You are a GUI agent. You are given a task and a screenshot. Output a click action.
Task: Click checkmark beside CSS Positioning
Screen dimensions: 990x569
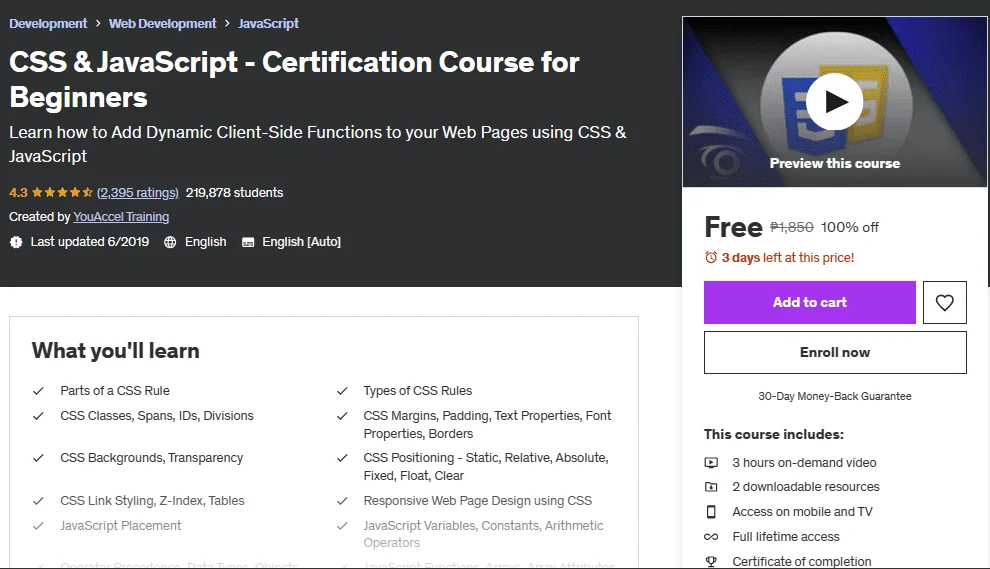pos(342,458)
